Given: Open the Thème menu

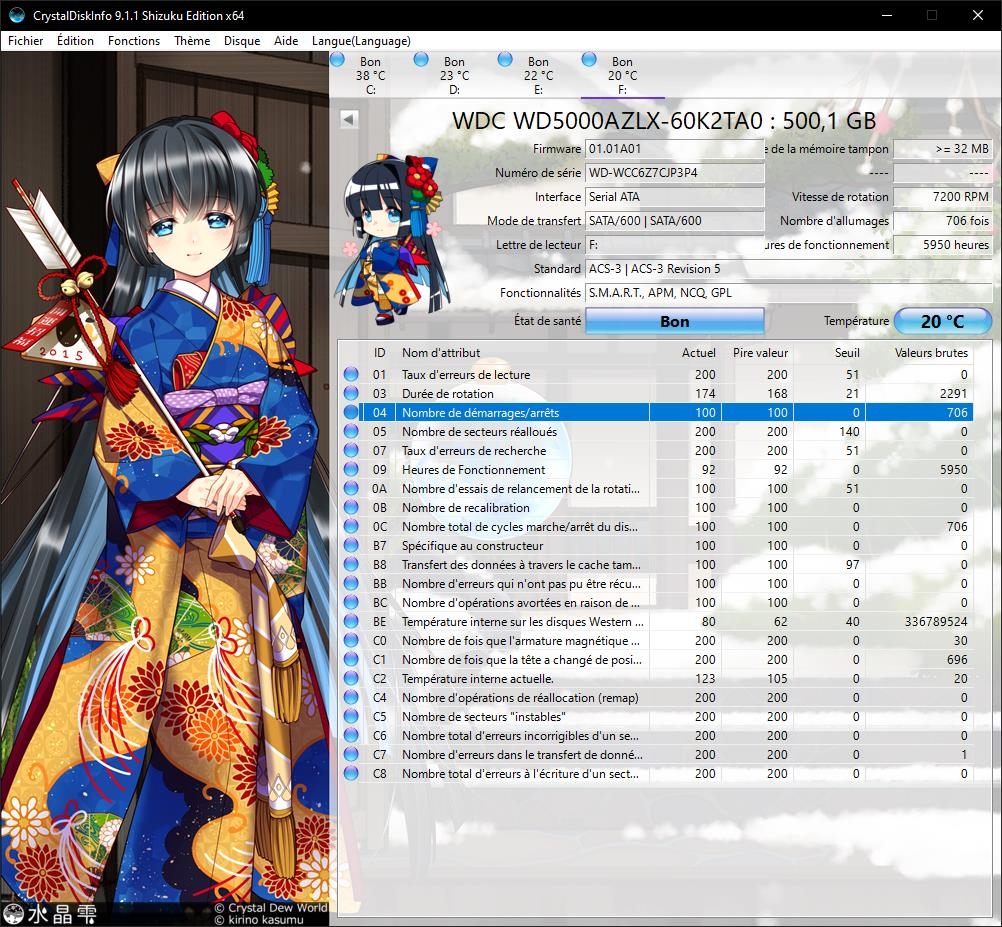Looking at the screenshot, I should (192, 41).
